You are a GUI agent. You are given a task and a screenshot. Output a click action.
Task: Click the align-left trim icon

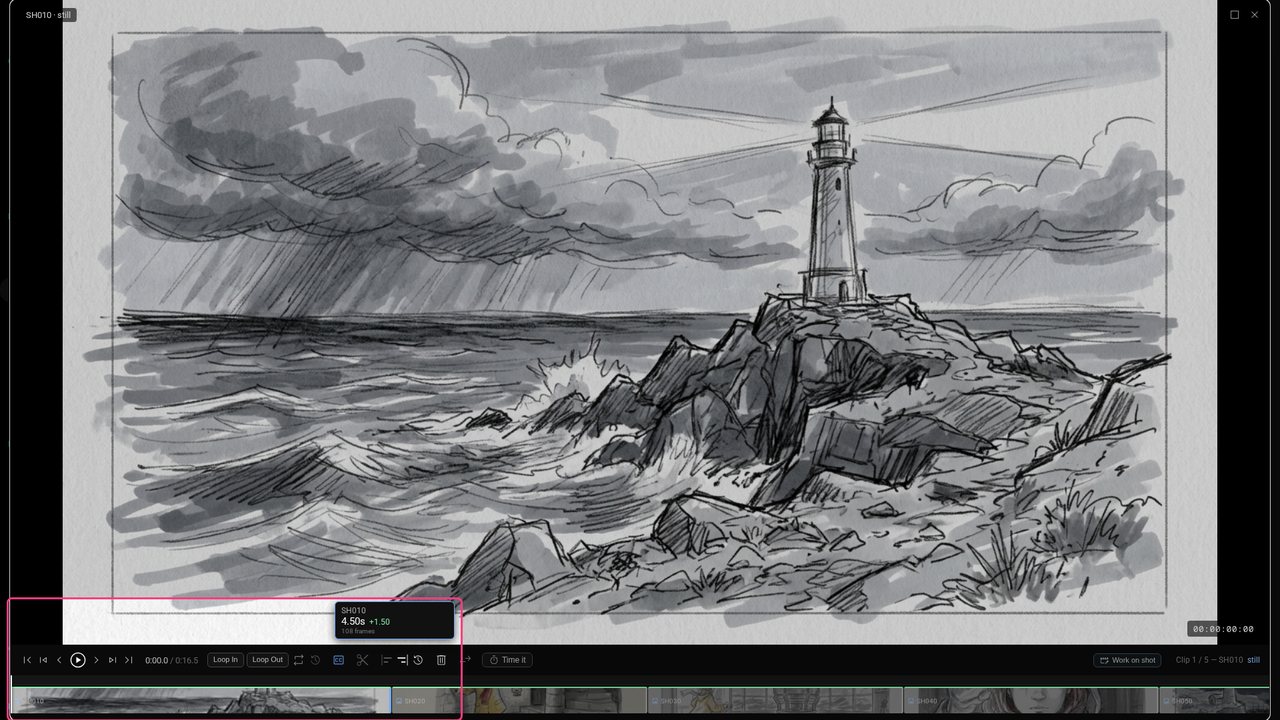[x=386, y=660]
